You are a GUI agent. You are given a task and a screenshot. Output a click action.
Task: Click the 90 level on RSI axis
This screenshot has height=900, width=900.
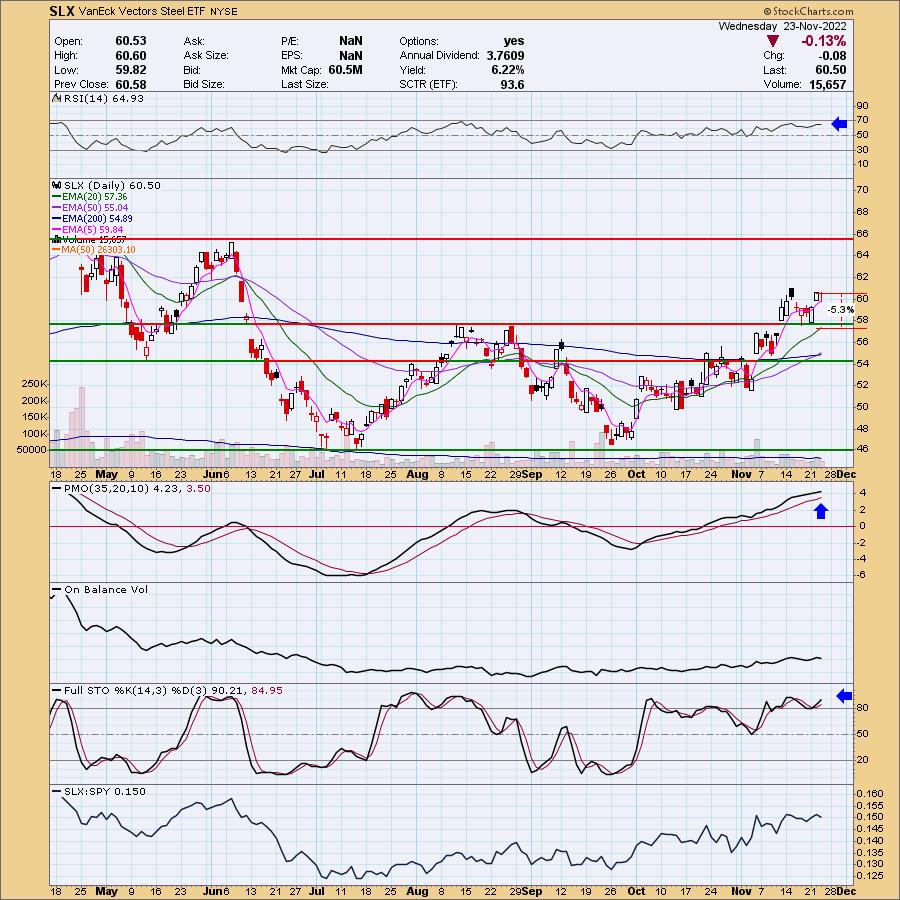(862, 106)
